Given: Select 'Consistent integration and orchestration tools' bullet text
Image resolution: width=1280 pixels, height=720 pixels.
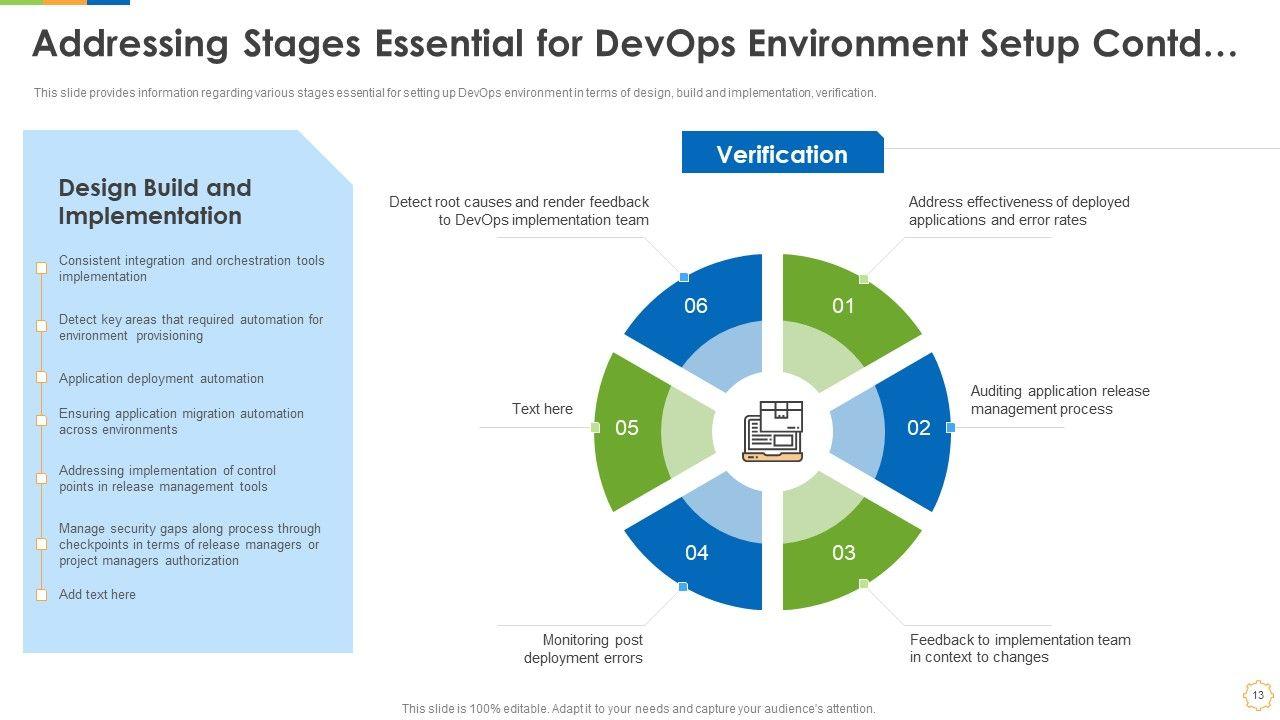Looking at the screenshot, I should pyautogui.click(x=192, y=268).
